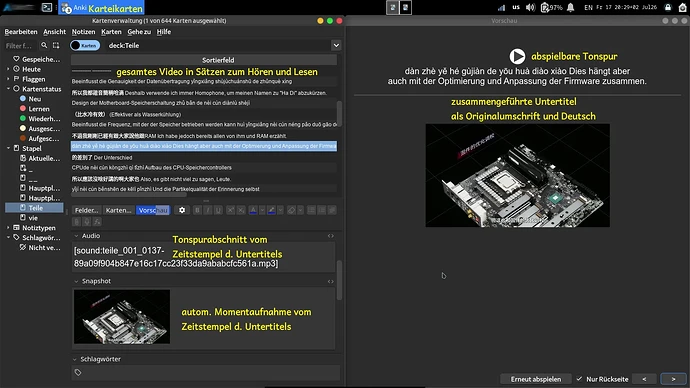690x388 pixels.
Task: Toggle the Nur Rückseite checkbox
Action: pyautogui.click(x=579, y=379)
